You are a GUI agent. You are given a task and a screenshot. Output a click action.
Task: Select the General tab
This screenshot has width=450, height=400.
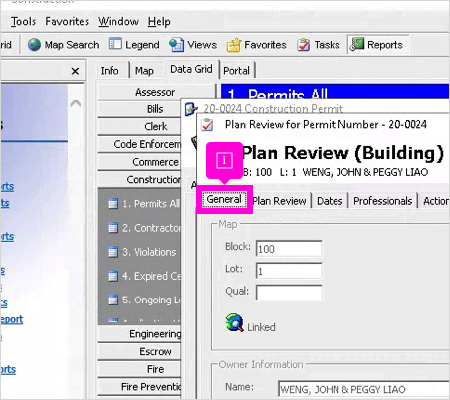[x=224, y=199]
